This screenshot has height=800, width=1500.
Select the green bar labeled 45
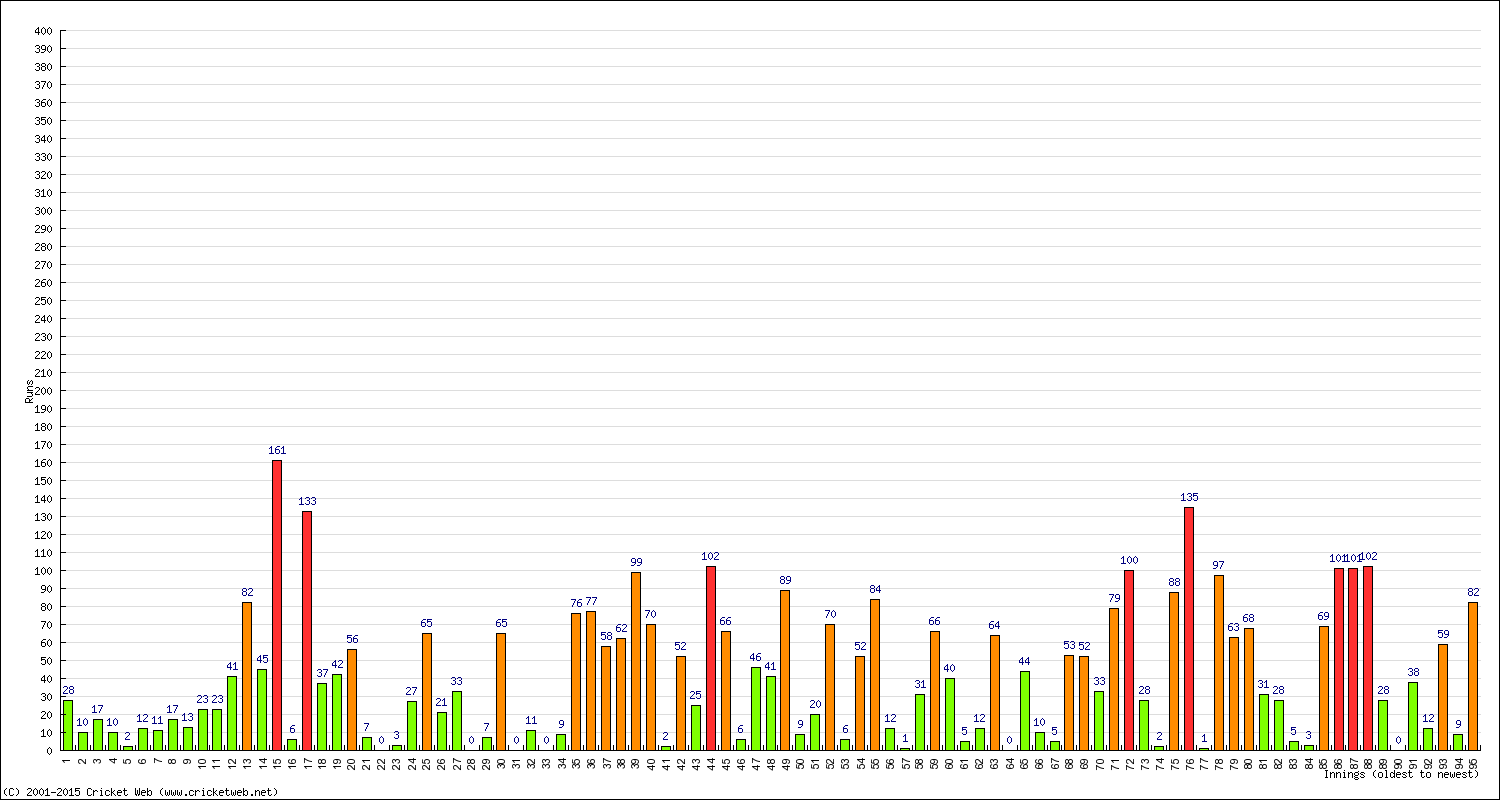[x=262, y=710]
